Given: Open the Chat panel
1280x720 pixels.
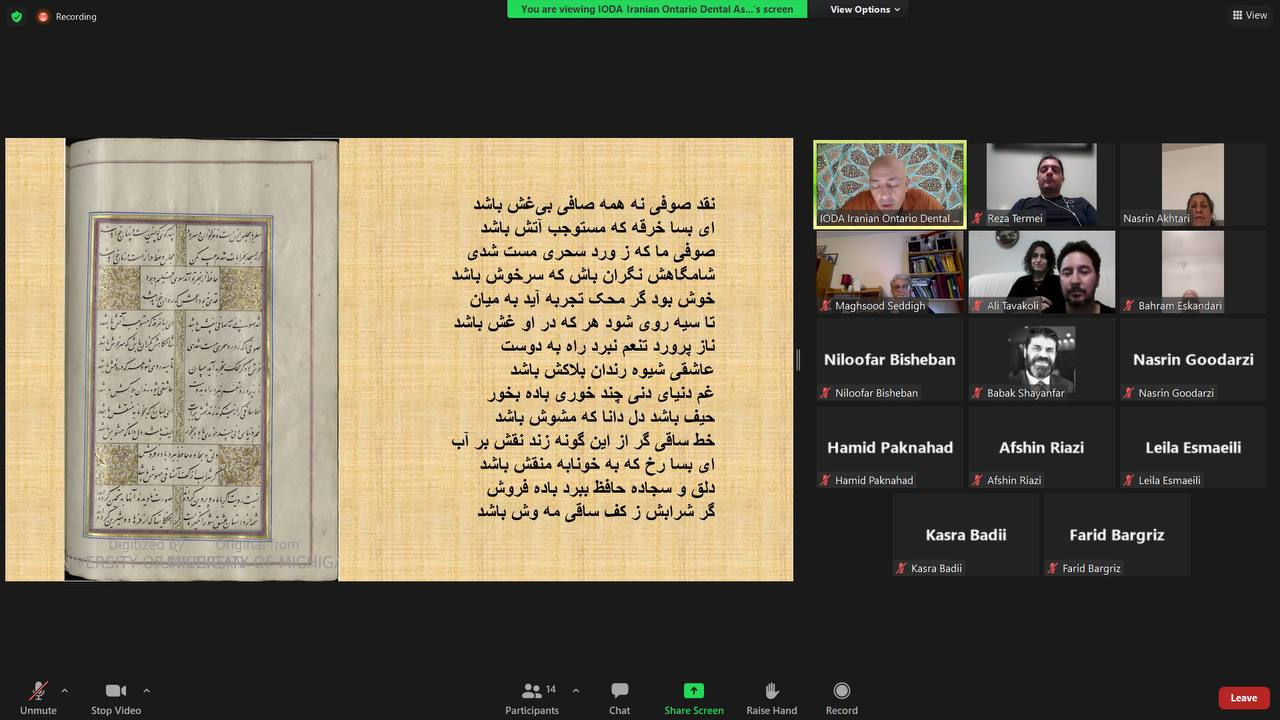Looking at the screenshot, I should [x=620, y=697].
